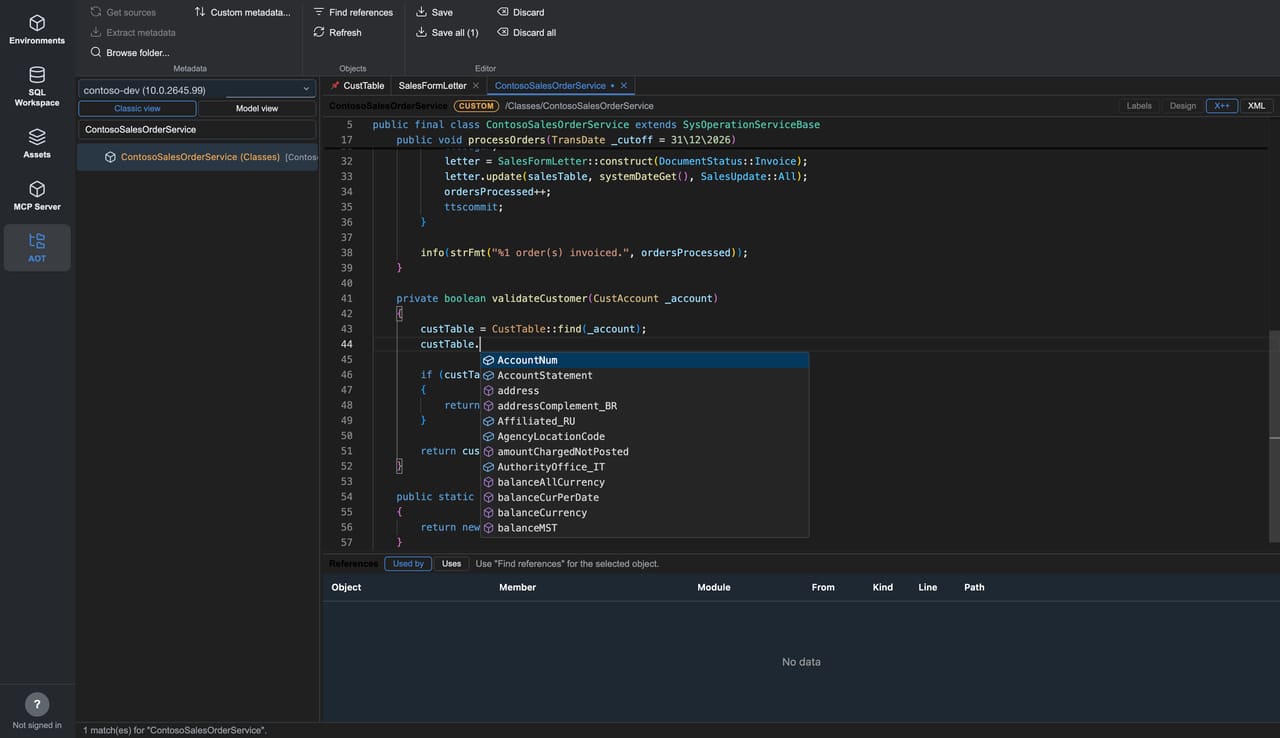Click the CUSTOM badge
Screen dimensions: 1280x738
click(476, 106)
